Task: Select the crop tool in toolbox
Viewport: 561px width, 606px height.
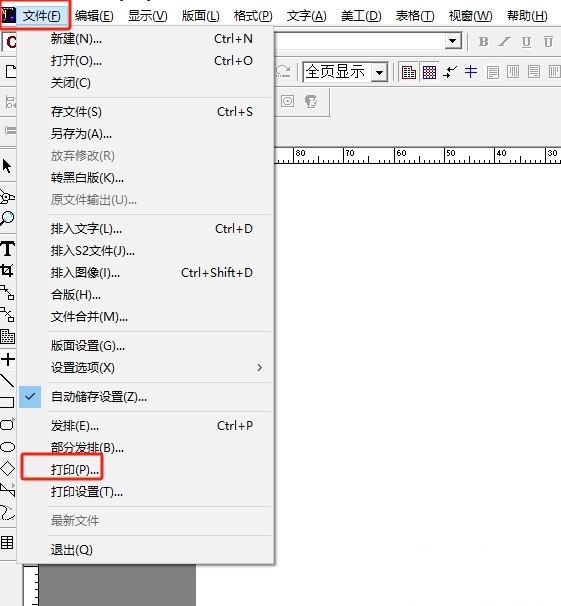Action: (x=7, y=270)
